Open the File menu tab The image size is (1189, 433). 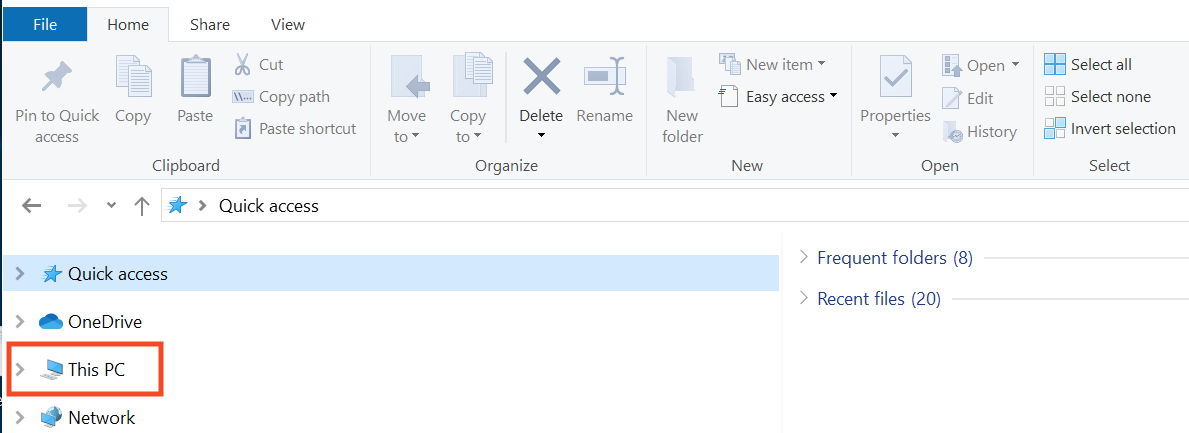pos(44,24)
